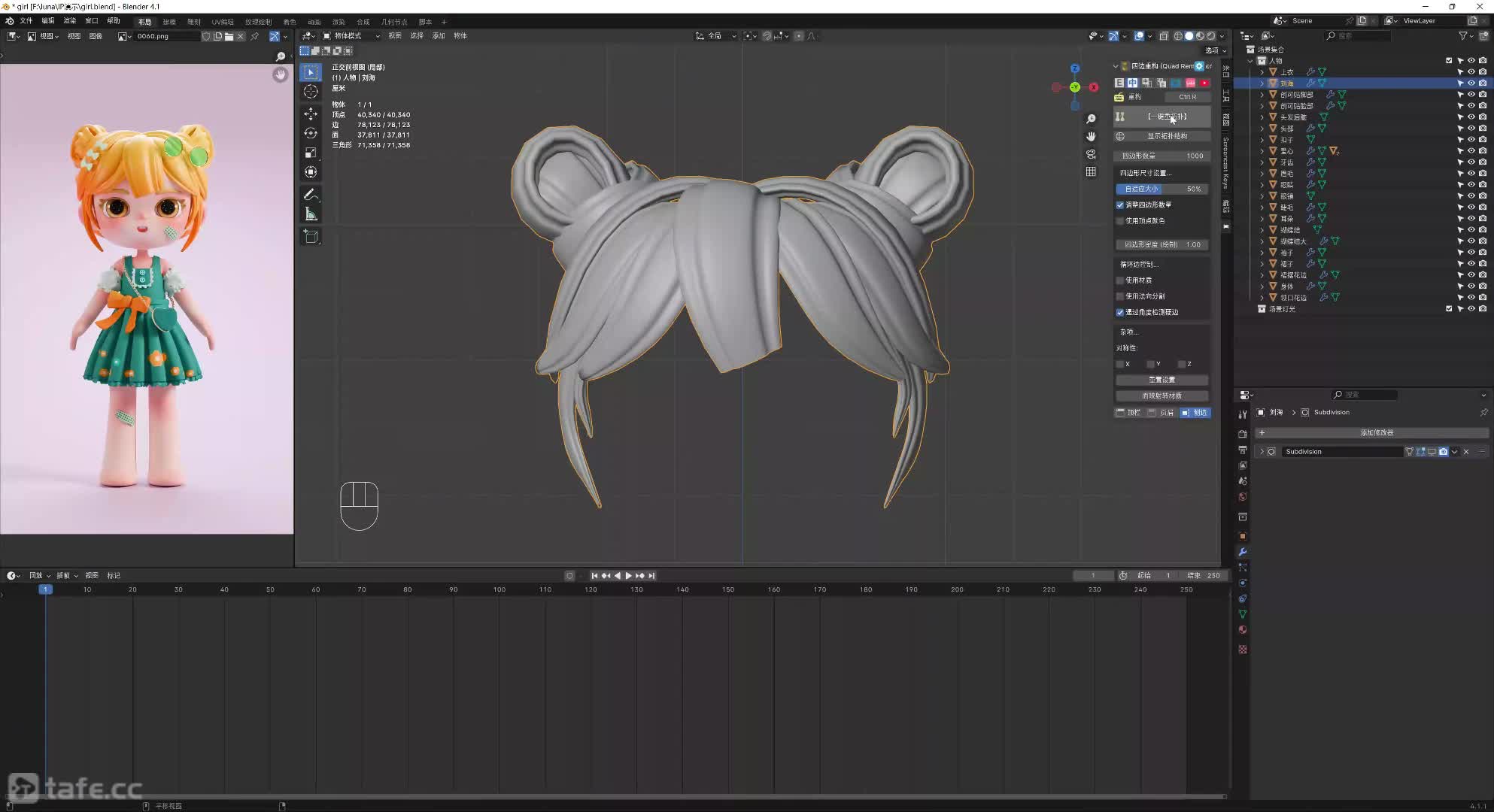This screenshot has height=812, width=1494.
Task: Enable 使用顶点颜色 checkbox
Action: (1120, 221)
